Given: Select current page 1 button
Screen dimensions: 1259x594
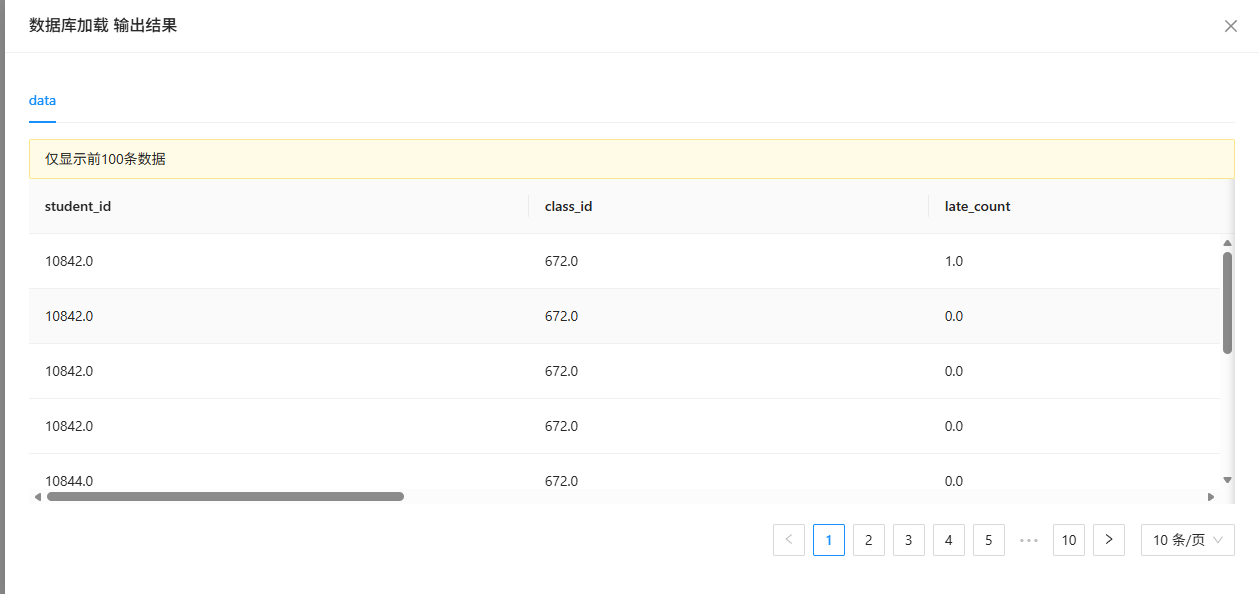Looking at the screenshot, I should (x=829, y=540).
